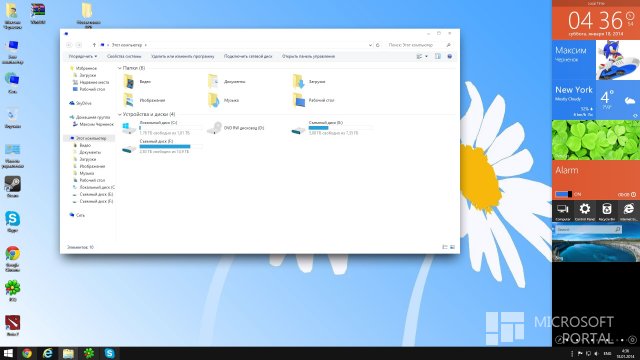
Task: Collapse the Устройства и диски group
Action: [x=120, y=114]
